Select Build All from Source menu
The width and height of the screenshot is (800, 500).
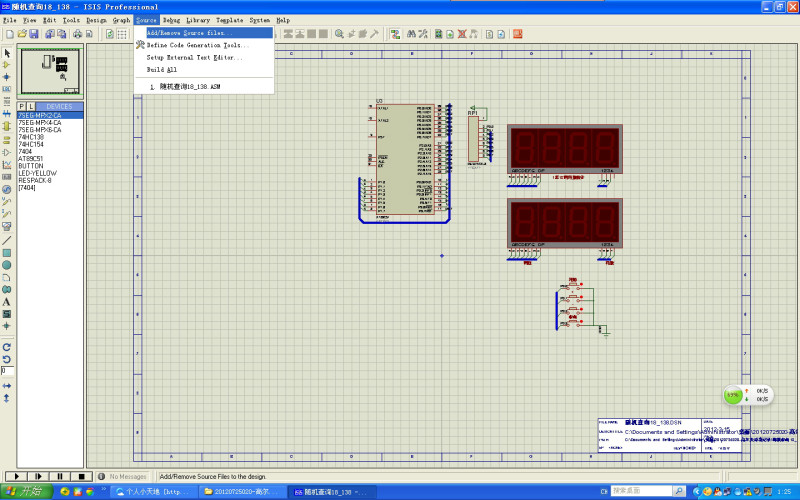pyautogui.click(x=161, y=70)
